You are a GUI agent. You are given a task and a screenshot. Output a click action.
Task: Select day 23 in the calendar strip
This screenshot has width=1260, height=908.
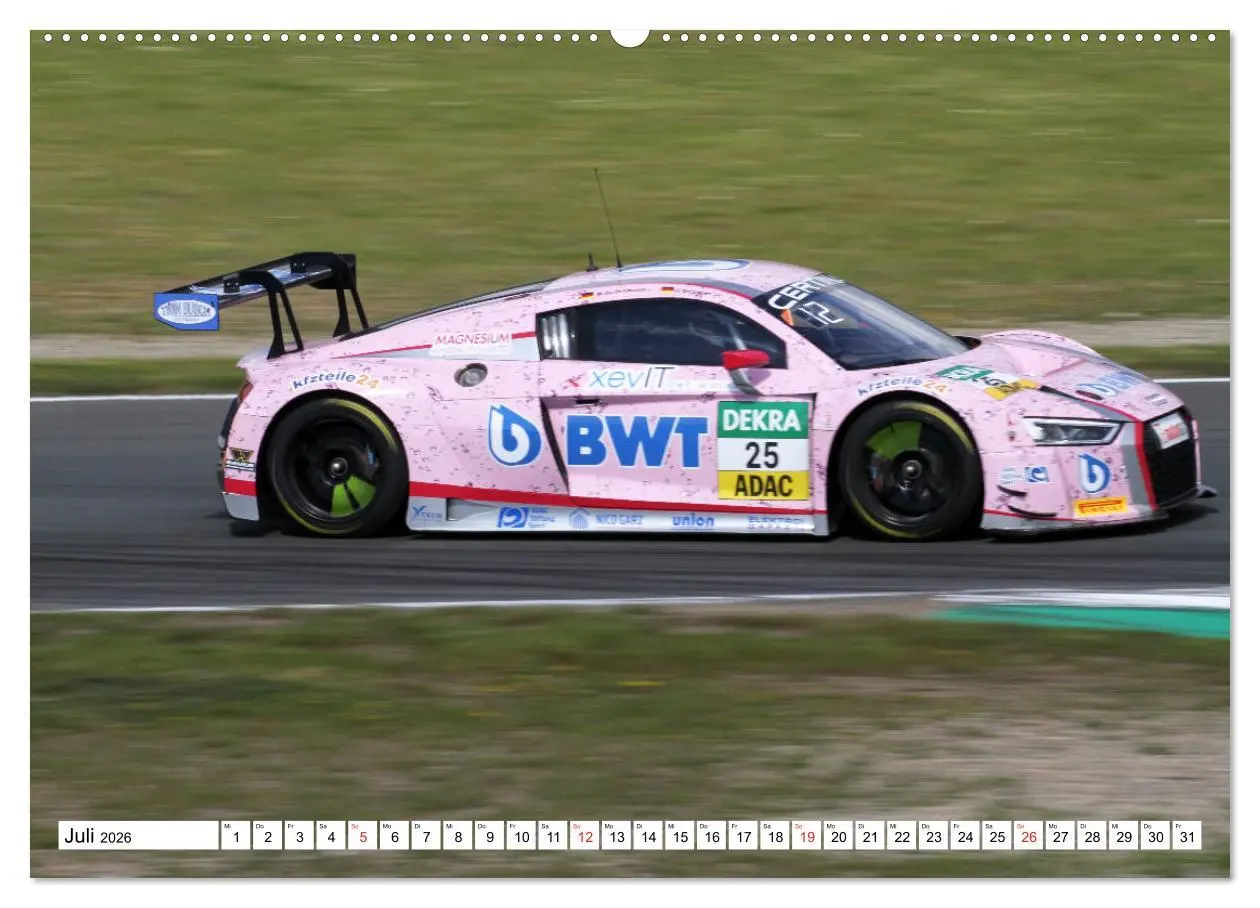[x=934, y=836]
